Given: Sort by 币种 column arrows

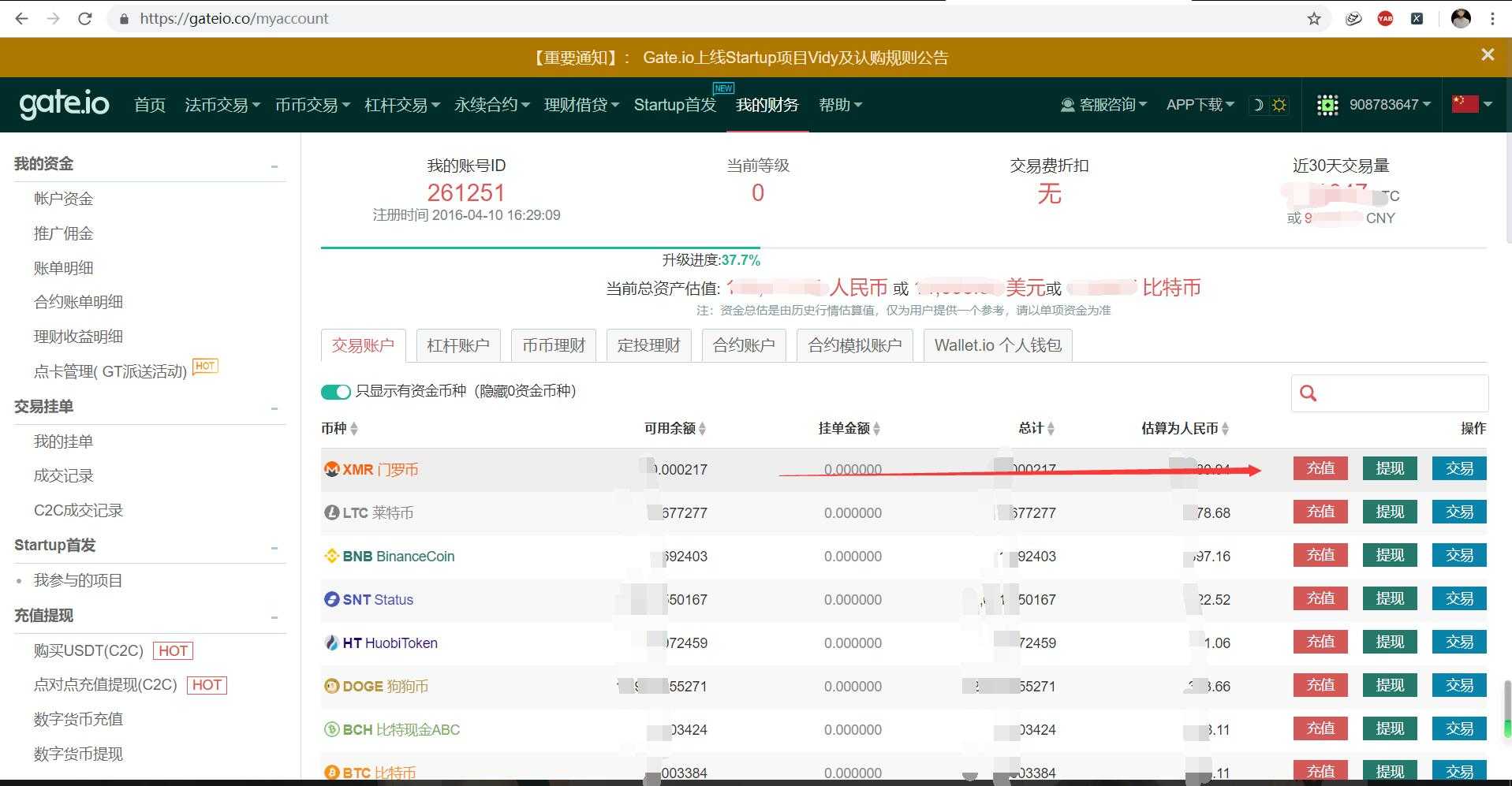Looking at the screenshot, I should coord(354,429).
